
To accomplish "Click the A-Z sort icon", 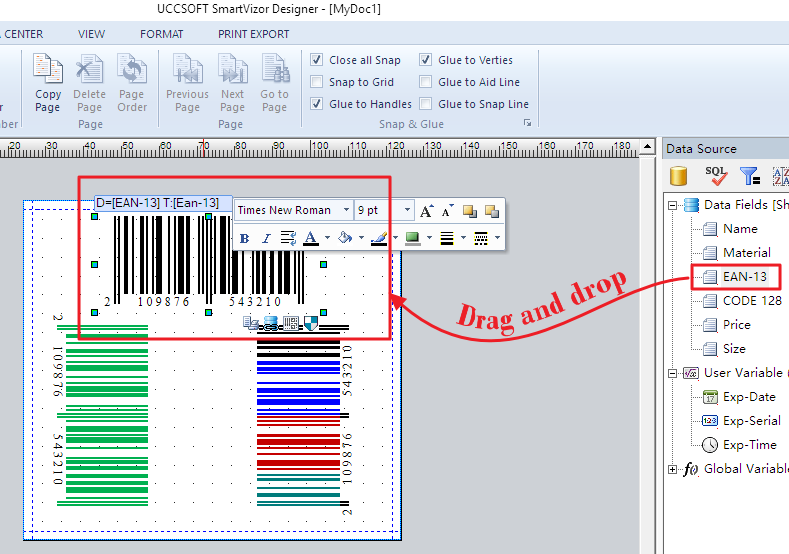I will [x=781, y=176].
